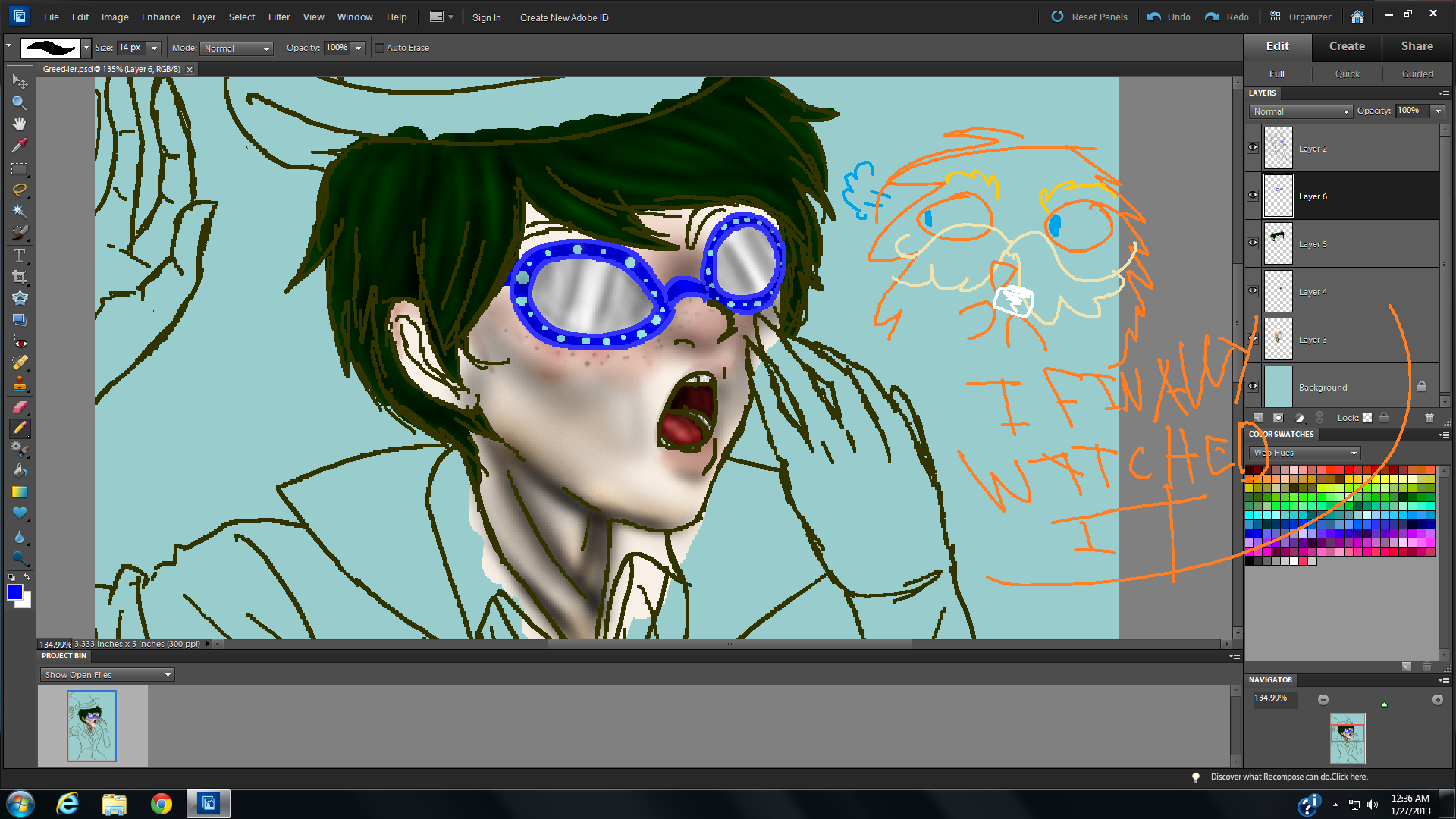Switch to the Share tab

1417,46
